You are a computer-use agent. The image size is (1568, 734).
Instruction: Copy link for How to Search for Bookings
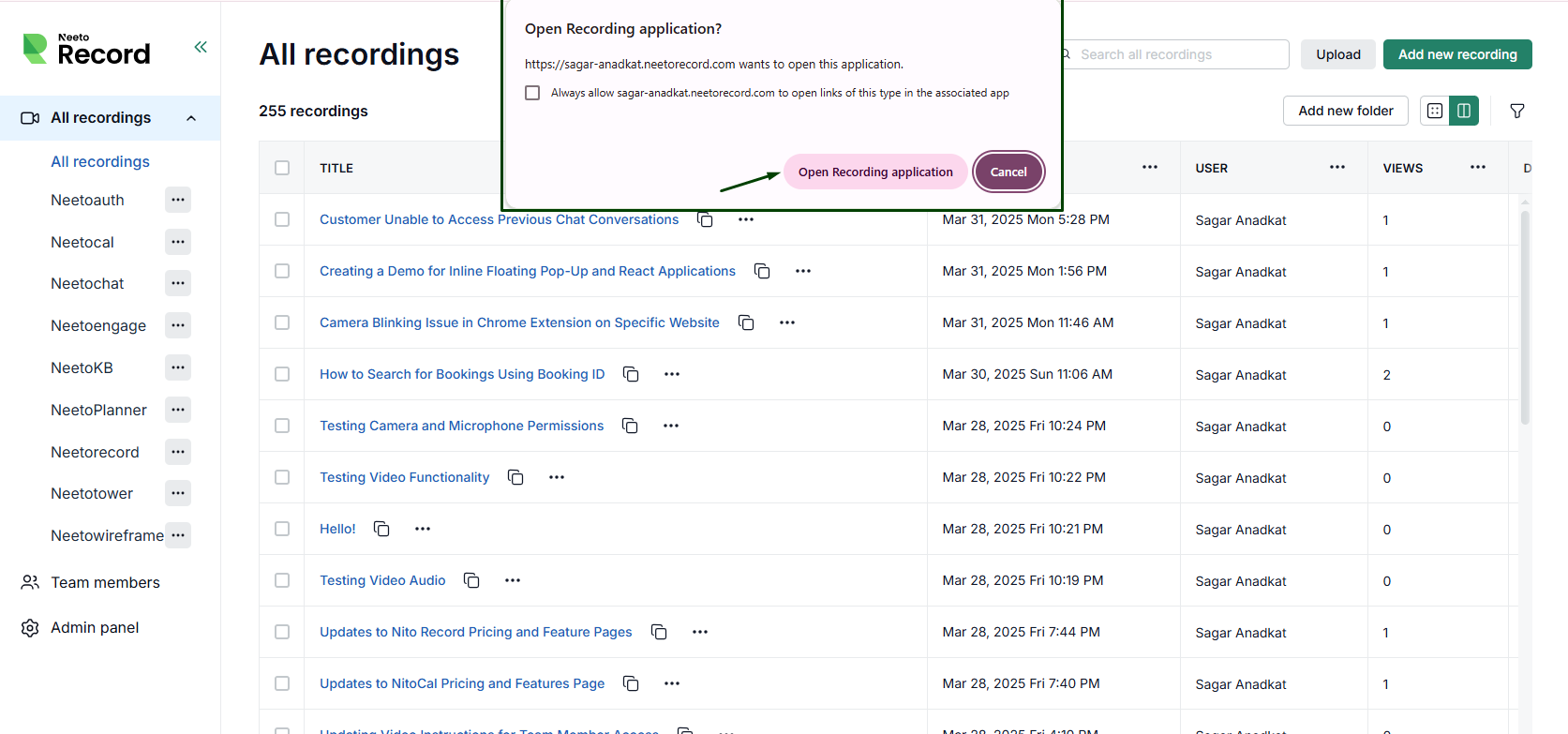pos(631,374)
